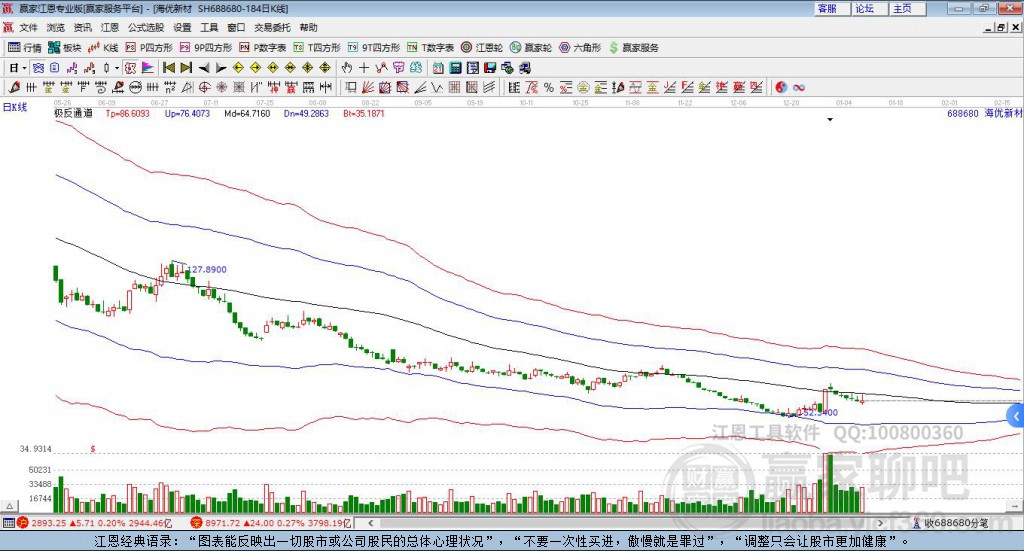Jump to the last bar
This screenshot has height=551, width=1024.
point(186,68)
